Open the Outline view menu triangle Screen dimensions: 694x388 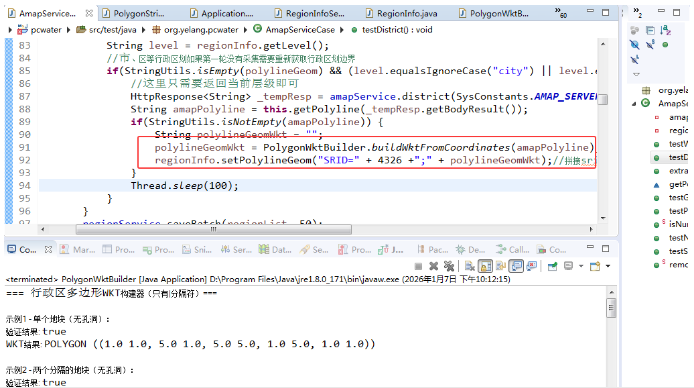coord(636,74)
